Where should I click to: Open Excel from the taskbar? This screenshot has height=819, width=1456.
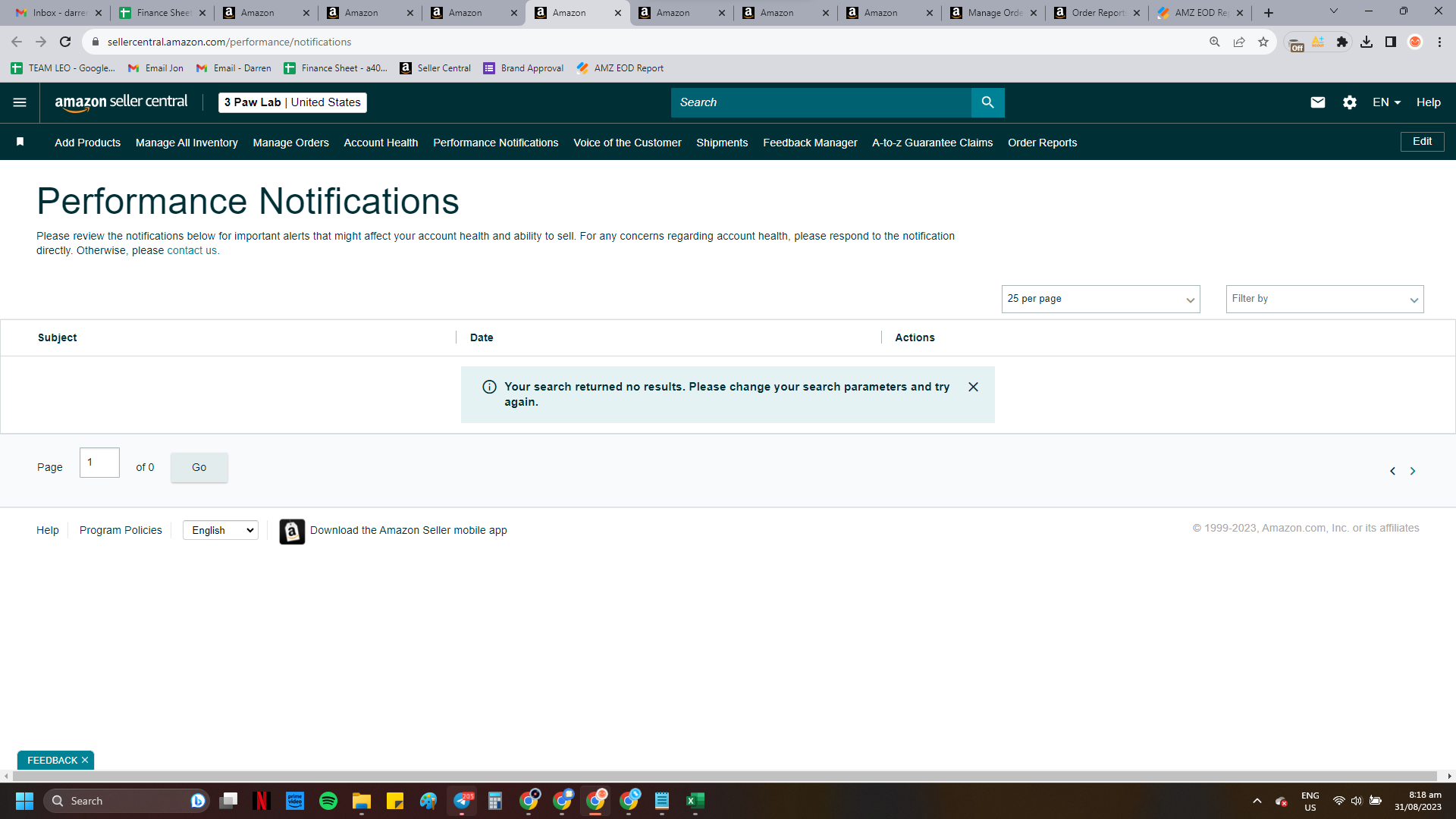(x=695, y=801)
